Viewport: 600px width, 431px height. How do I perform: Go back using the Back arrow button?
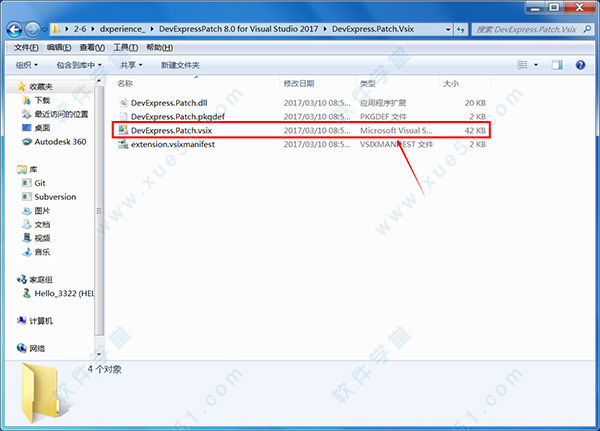(x=14, y=29)
